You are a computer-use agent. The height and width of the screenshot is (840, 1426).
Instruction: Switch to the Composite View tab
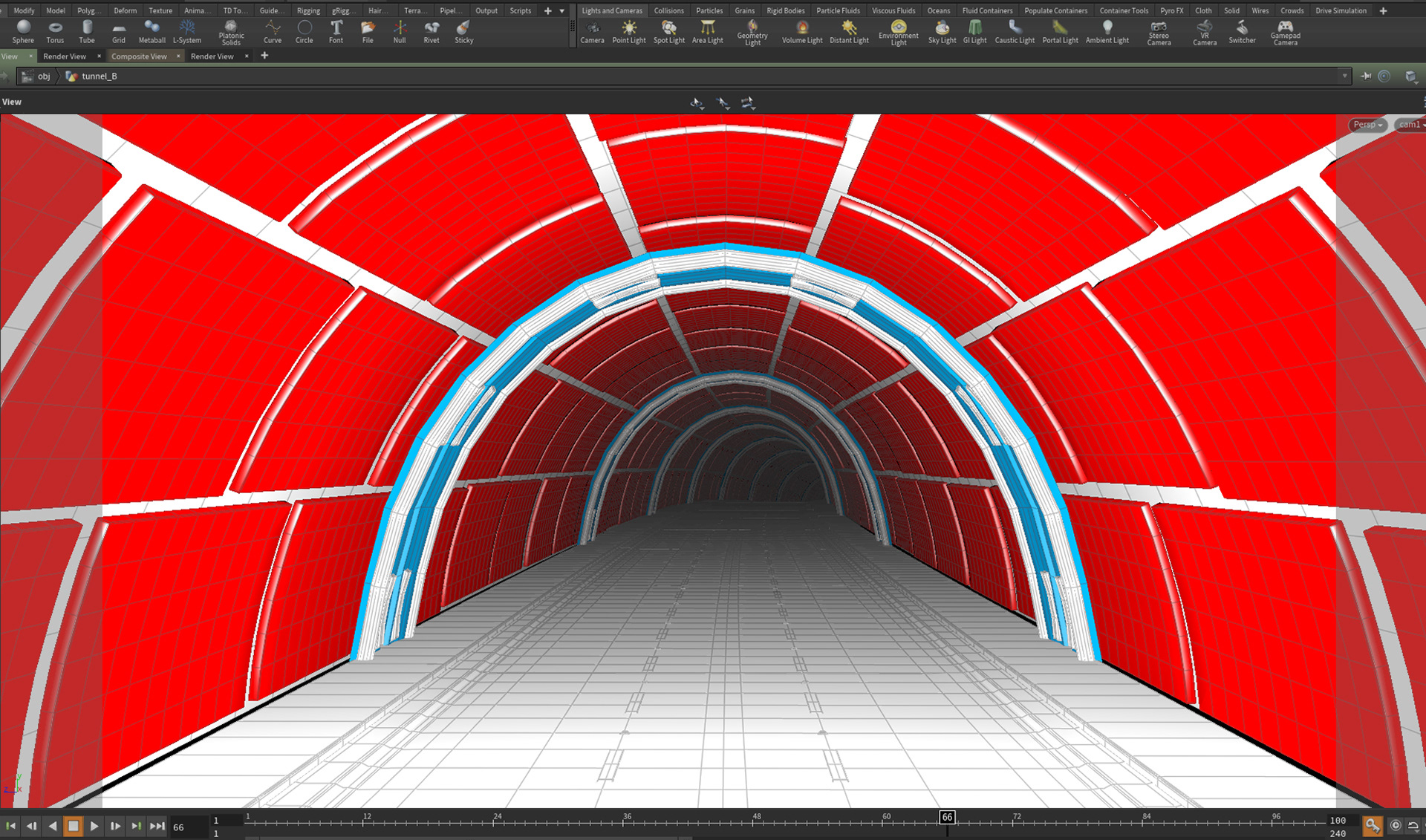(x=139, y=56)
